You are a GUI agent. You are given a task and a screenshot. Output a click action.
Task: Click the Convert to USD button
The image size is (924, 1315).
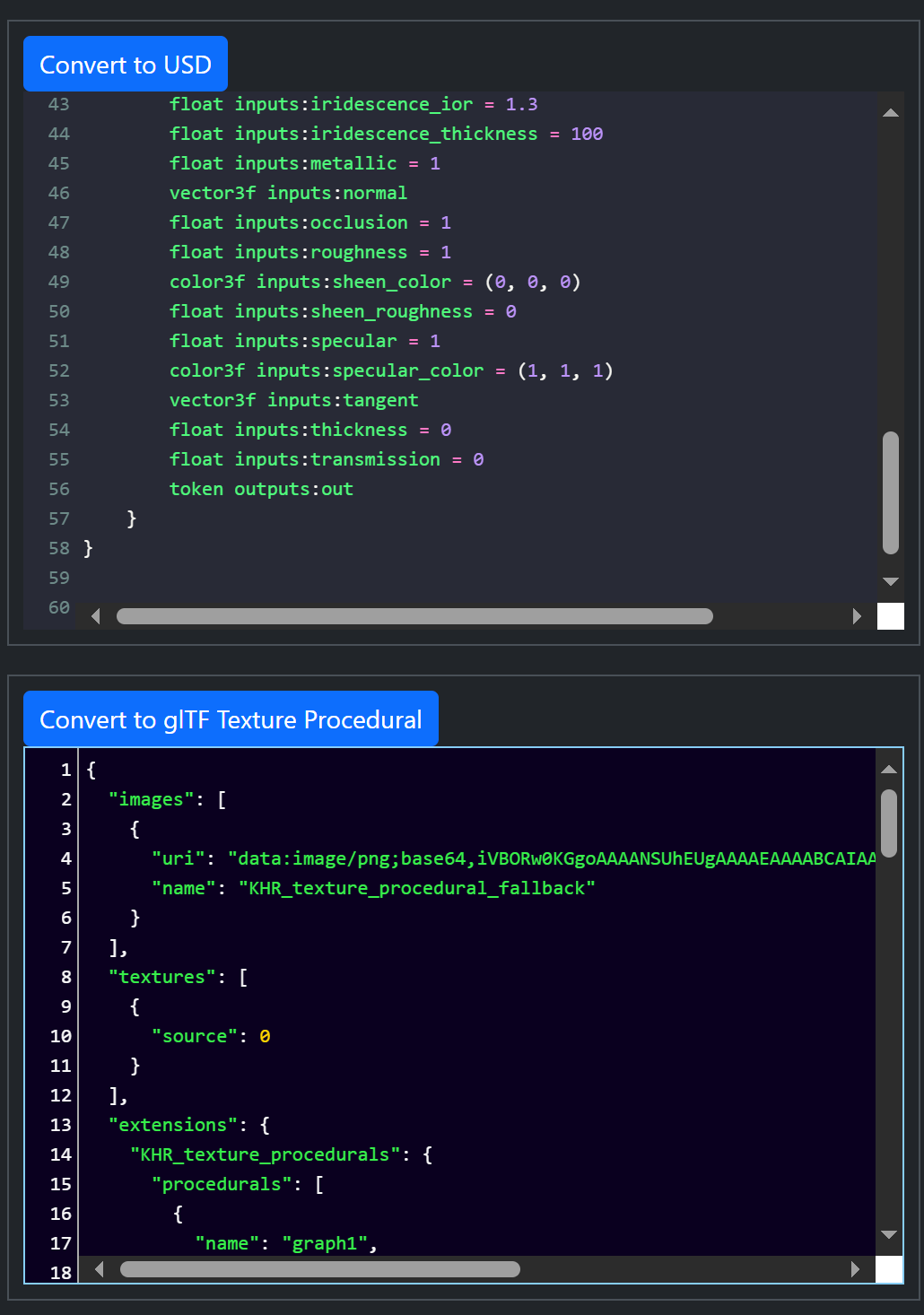tap(126, 65)
